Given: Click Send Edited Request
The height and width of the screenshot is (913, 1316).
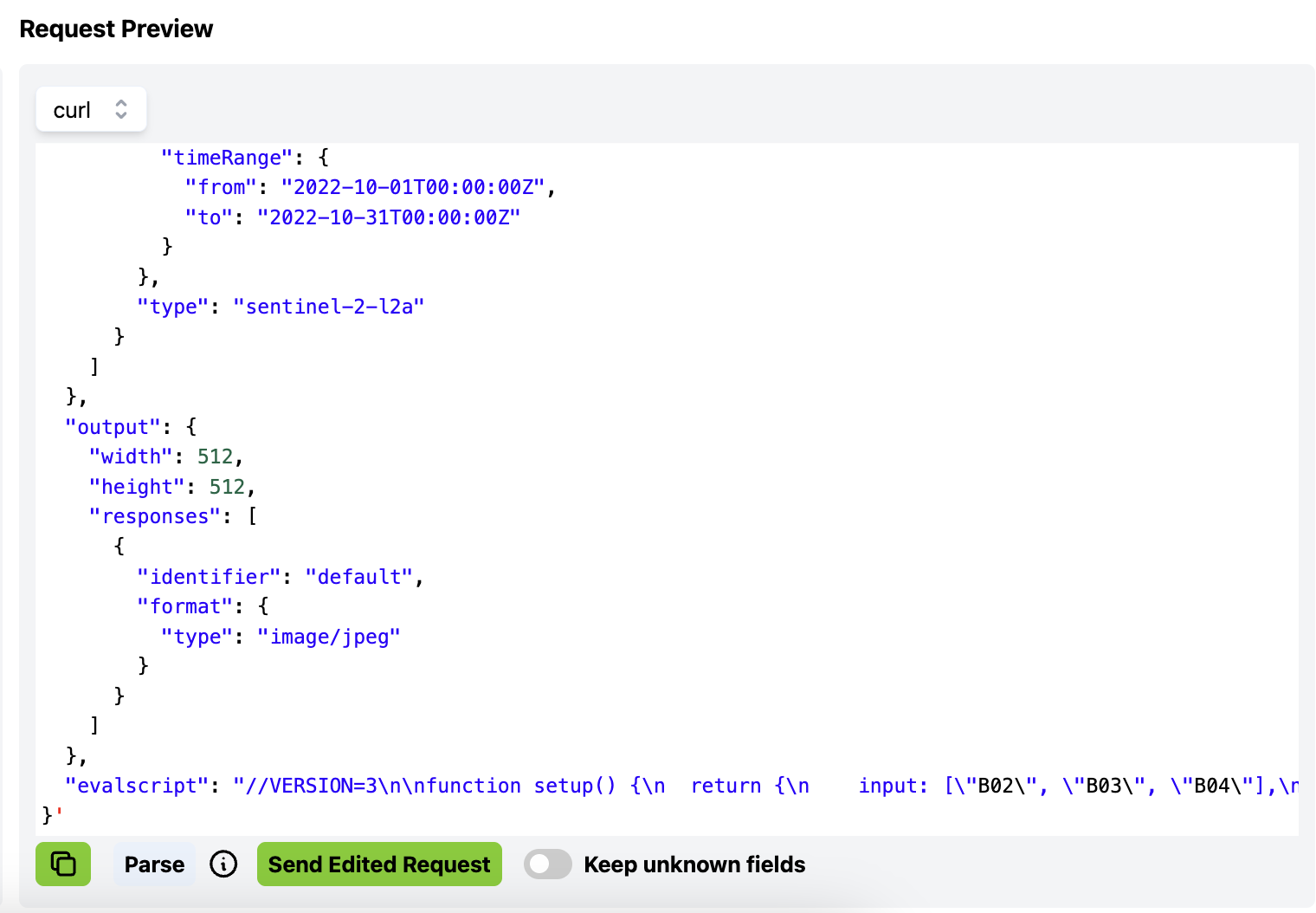Looking at the screenshot, I should point(379,864).
